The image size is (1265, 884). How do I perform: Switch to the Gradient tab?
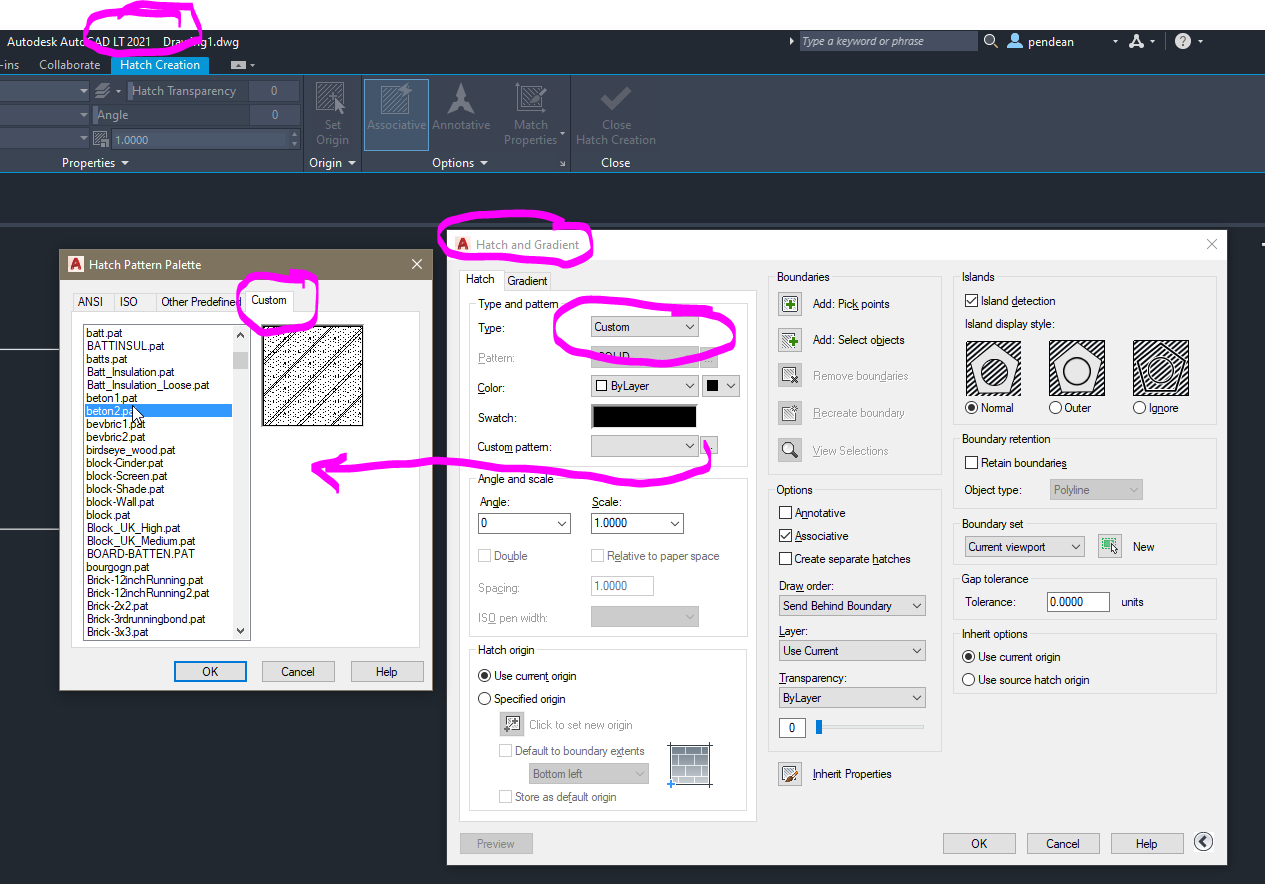526,280
